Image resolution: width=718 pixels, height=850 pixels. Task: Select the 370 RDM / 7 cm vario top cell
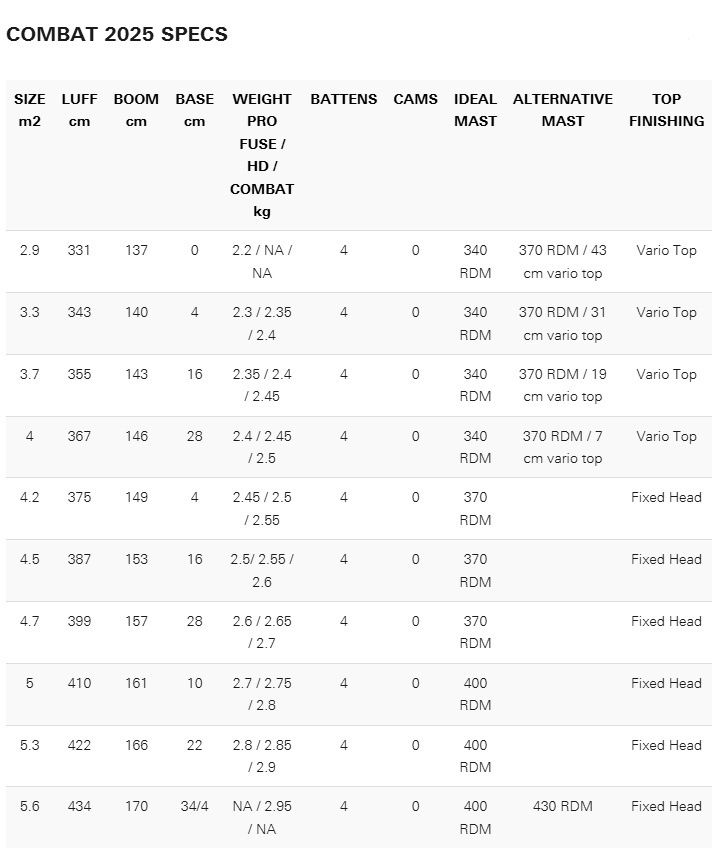coord(563,447)
